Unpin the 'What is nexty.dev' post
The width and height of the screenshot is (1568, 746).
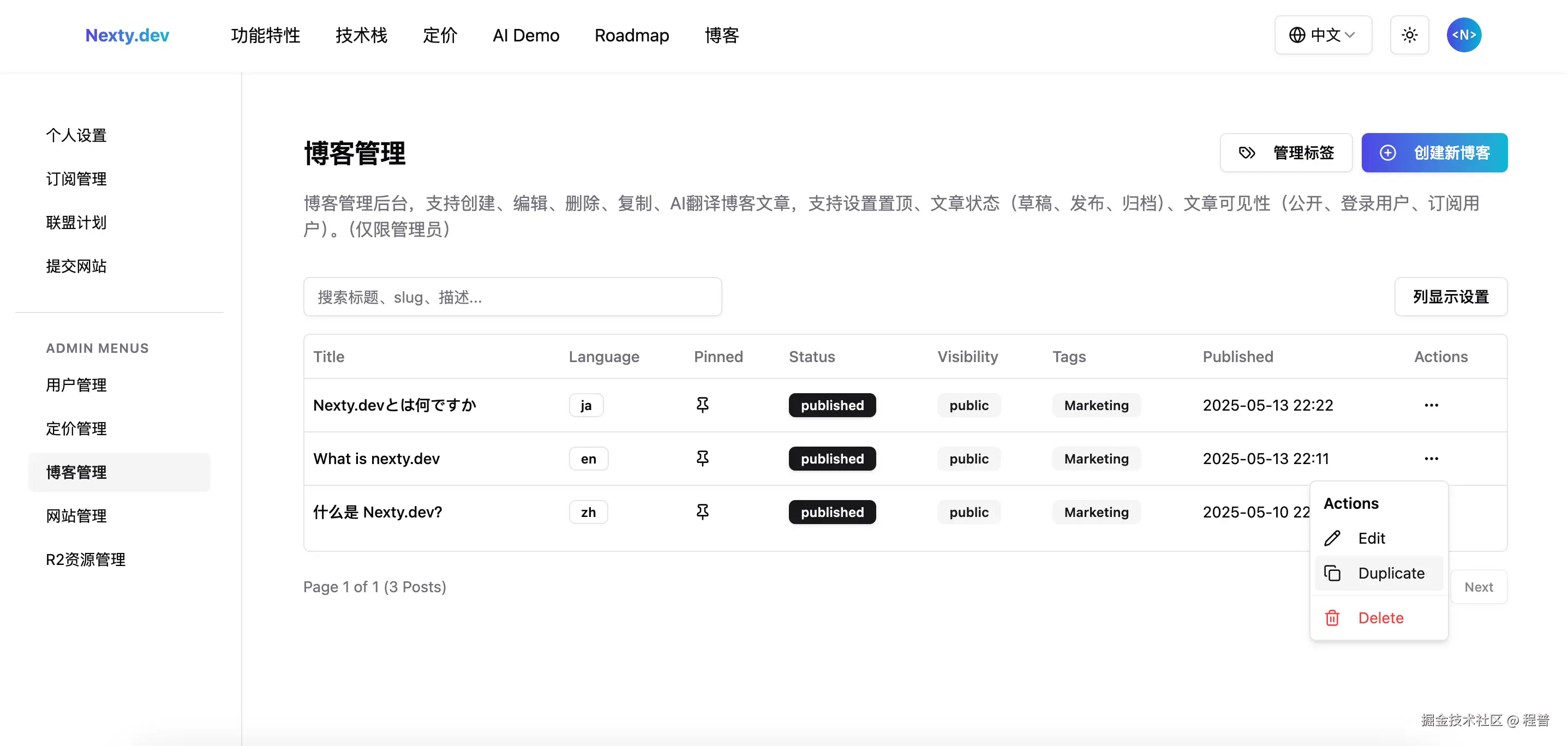tap(703, 458)
